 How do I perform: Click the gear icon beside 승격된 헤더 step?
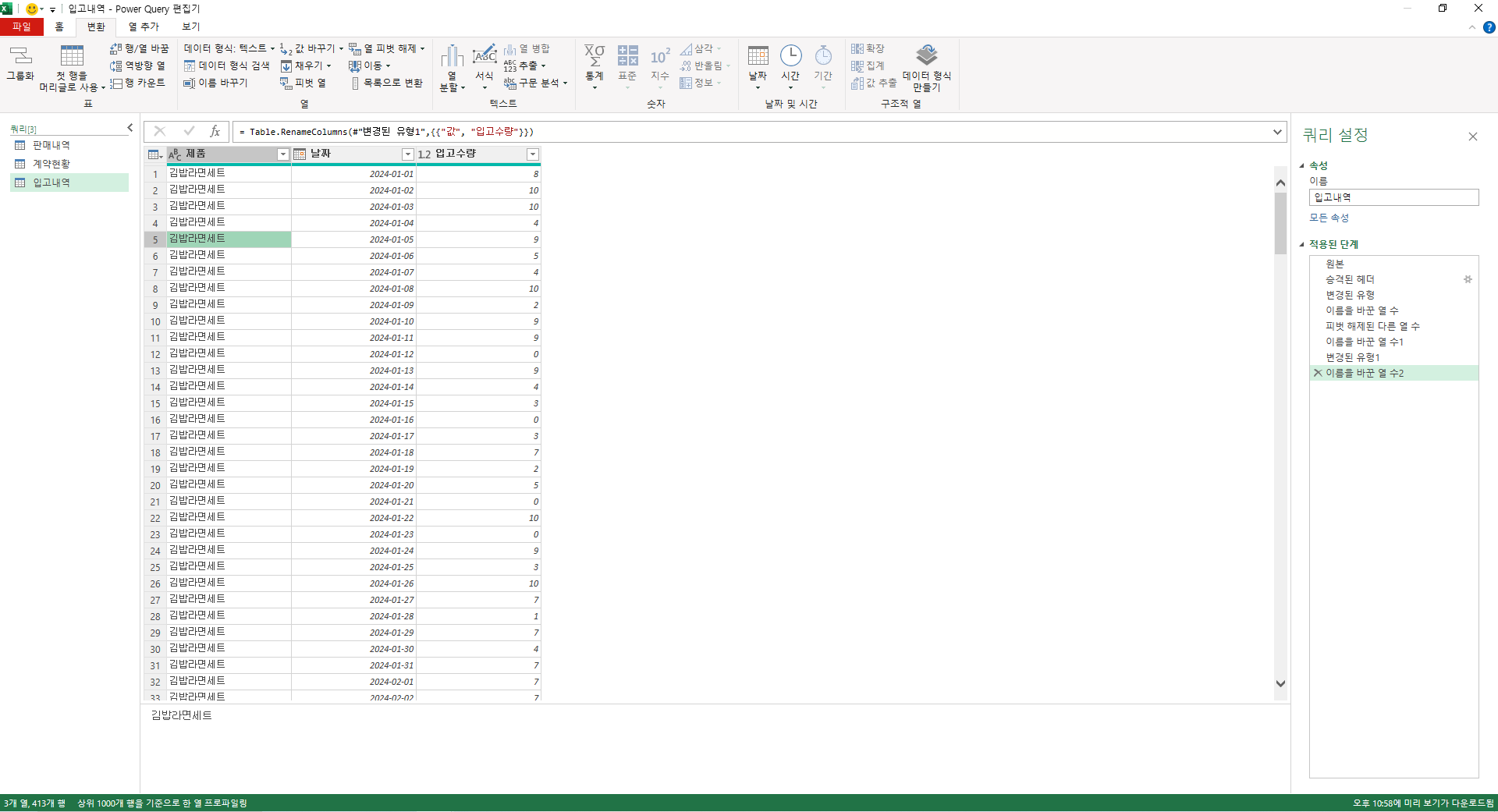pos(1468,279)
